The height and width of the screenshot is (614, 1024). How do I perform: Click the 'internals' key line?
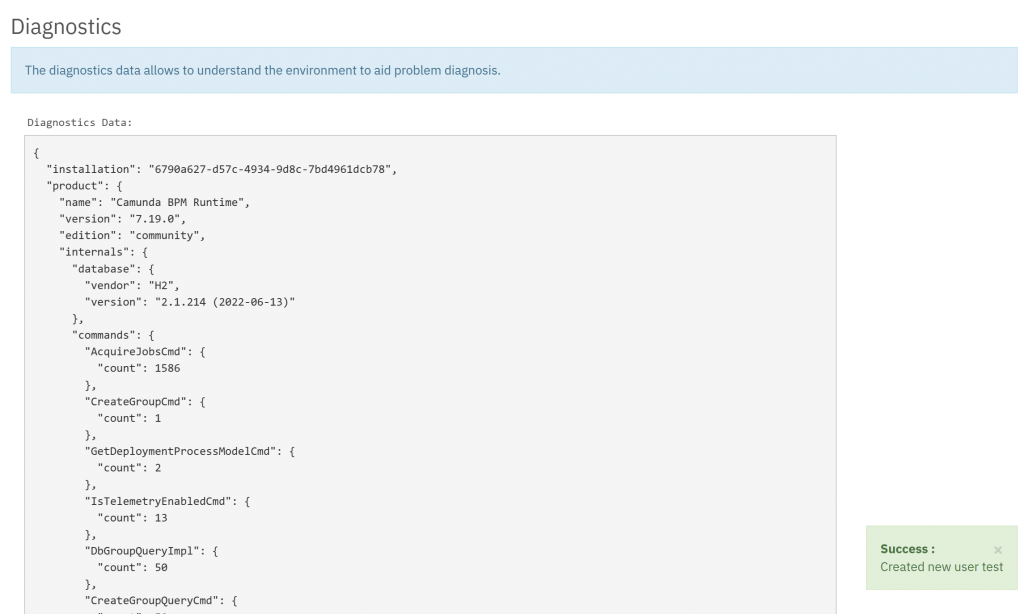[103, 252]
